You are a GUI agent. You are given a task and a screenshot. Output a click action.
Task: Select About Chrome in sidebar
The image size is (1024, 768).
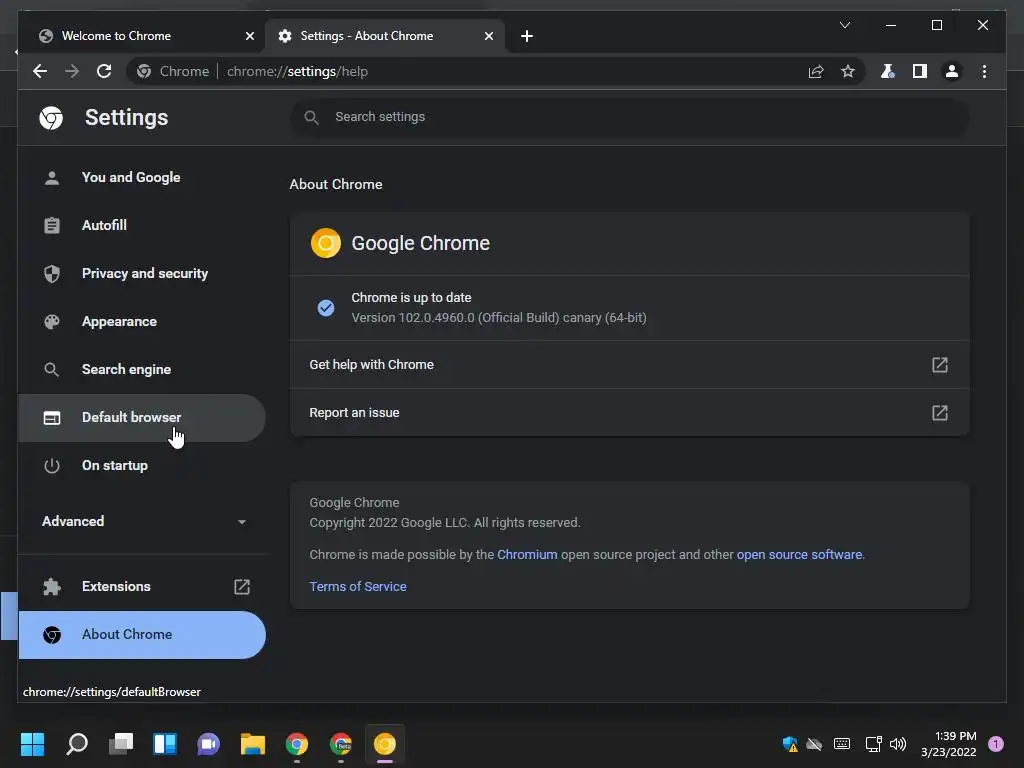pyautogui.click(x=142, y=635)
